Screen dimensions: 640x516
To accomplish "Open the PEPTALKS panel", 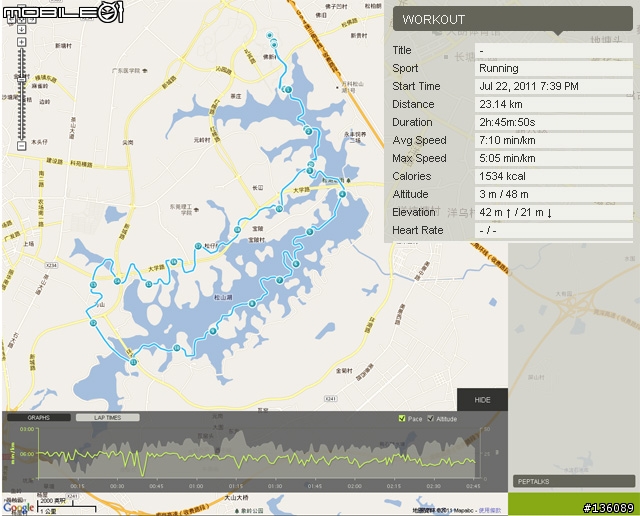I will click(x=573, y=481).
